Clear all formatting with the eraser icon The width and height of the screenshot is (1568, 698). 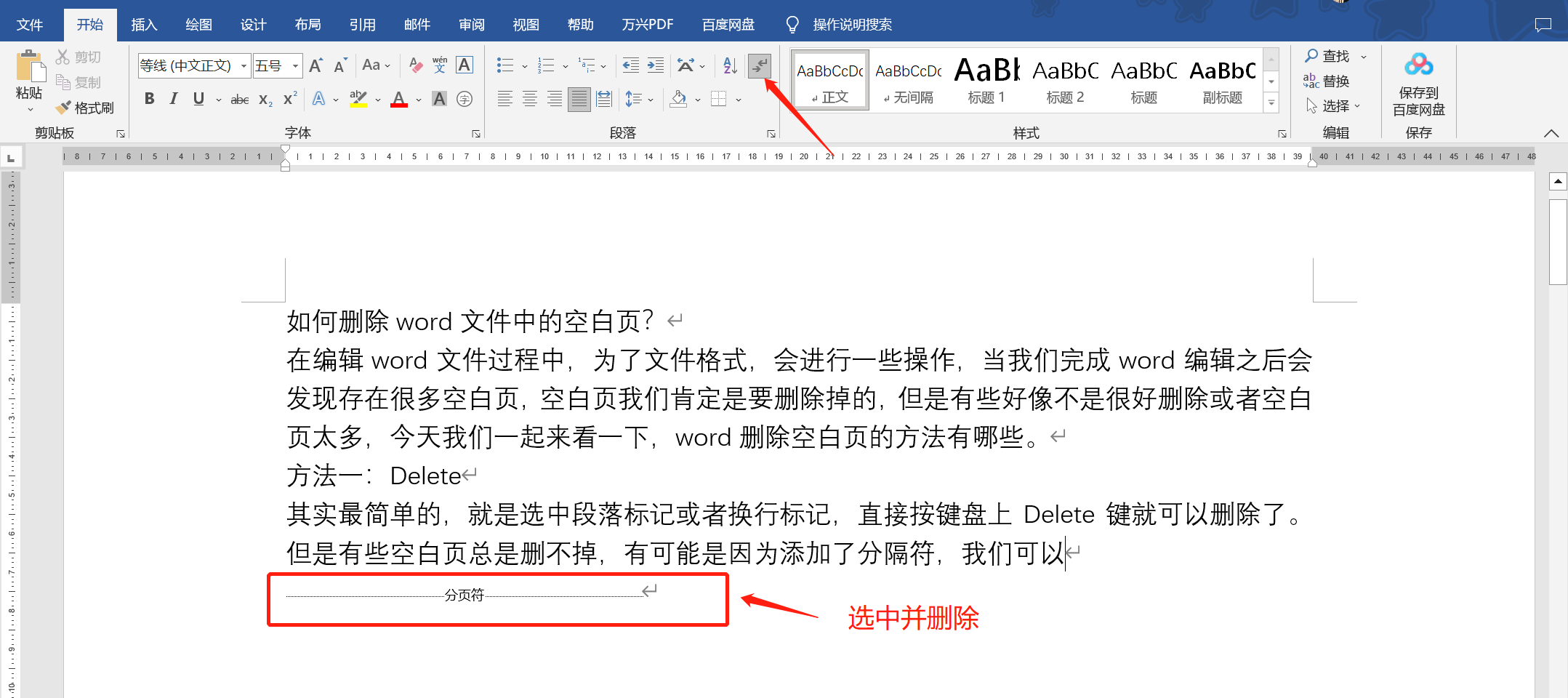coord(414,65)
